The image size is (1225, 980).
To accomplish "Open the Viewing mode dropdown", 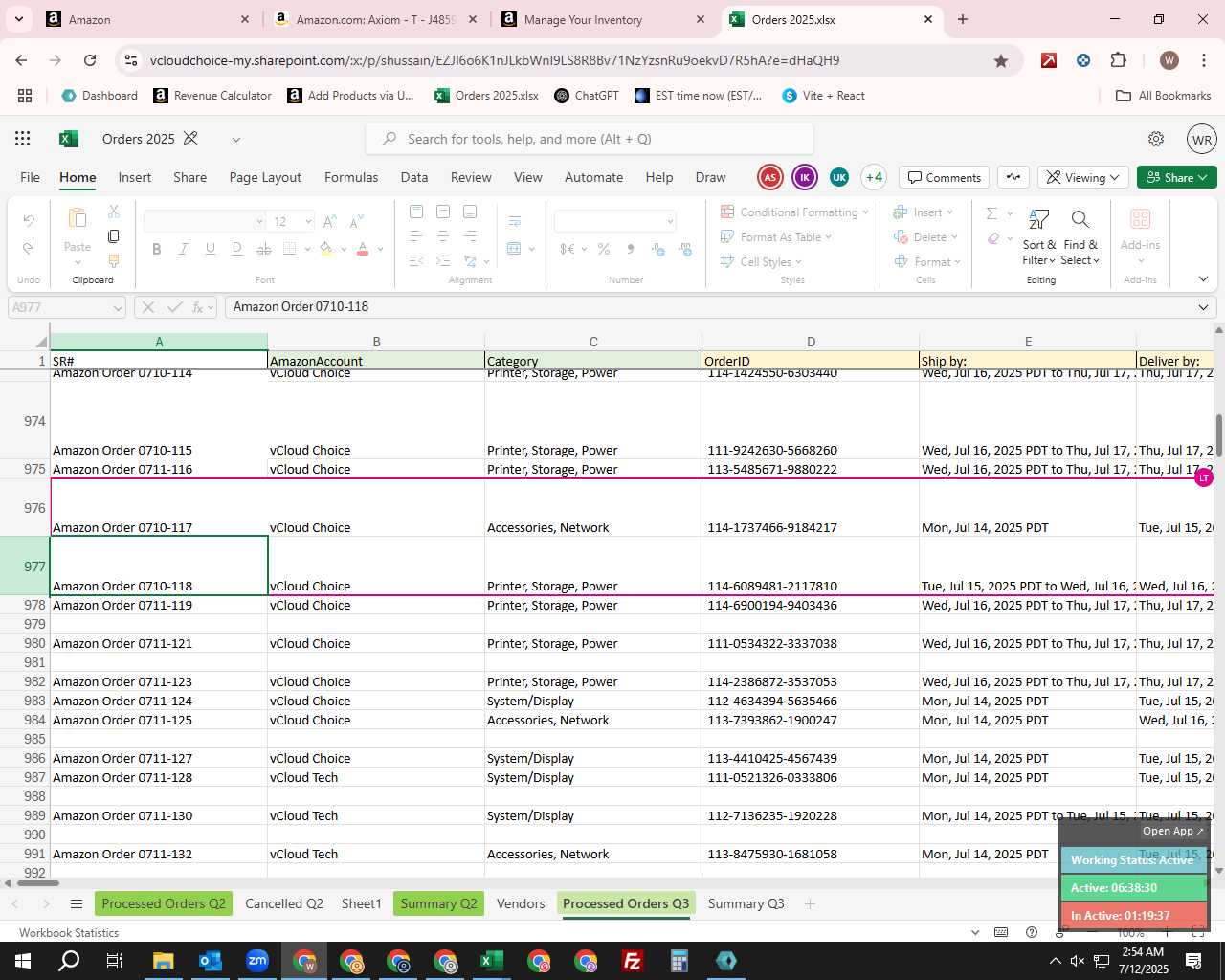I will click(x=1082, y=177).
